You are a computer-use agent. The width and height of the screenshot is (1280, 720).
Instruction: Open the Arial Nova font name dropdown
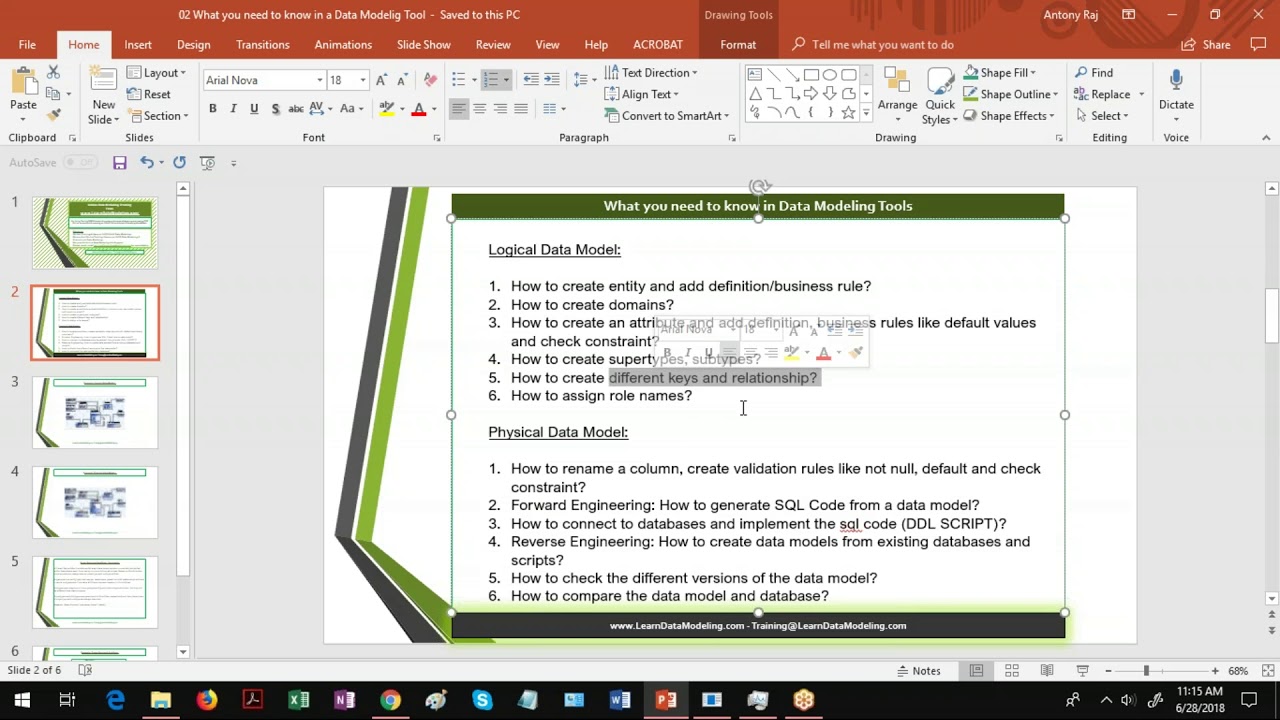320,80
